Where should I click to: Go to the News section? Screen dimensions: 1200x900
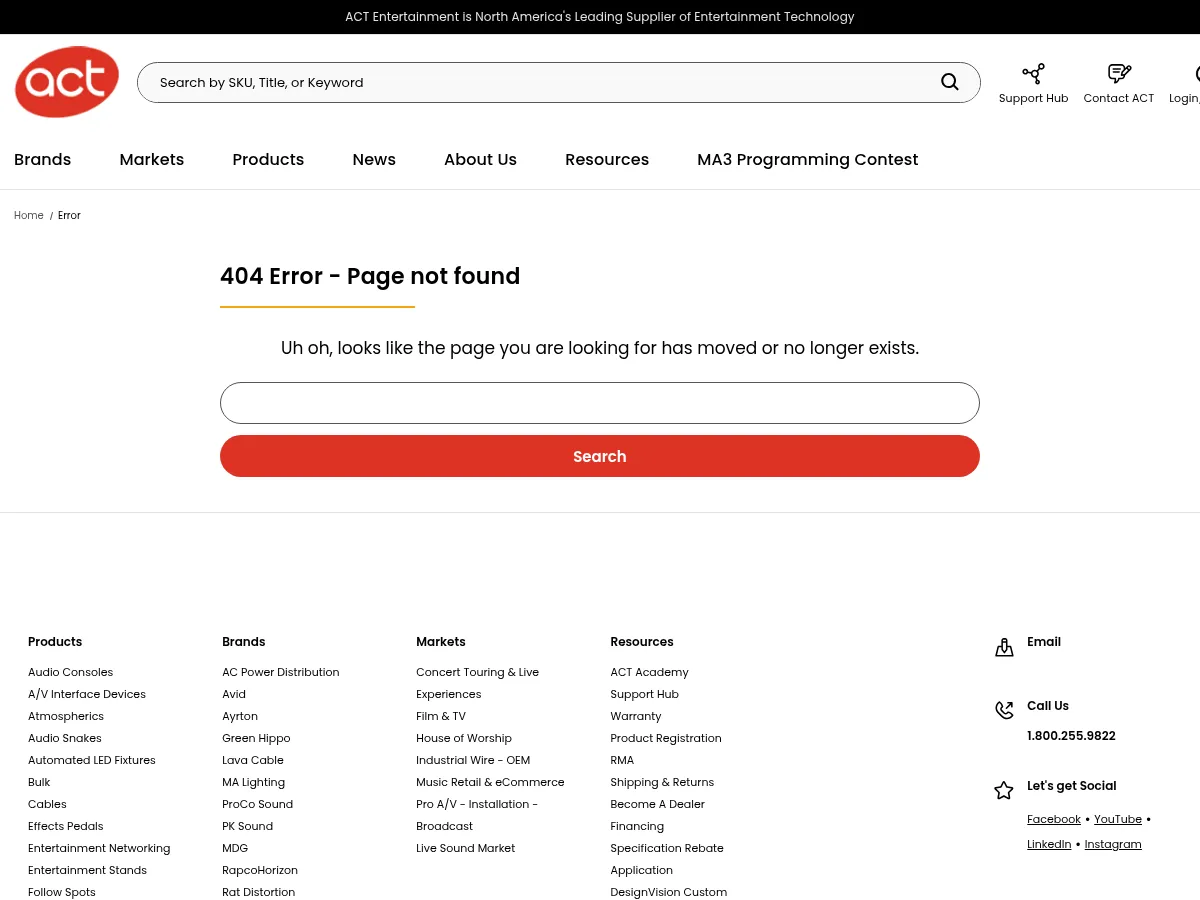pyautogui.click(x=374, y=160)
